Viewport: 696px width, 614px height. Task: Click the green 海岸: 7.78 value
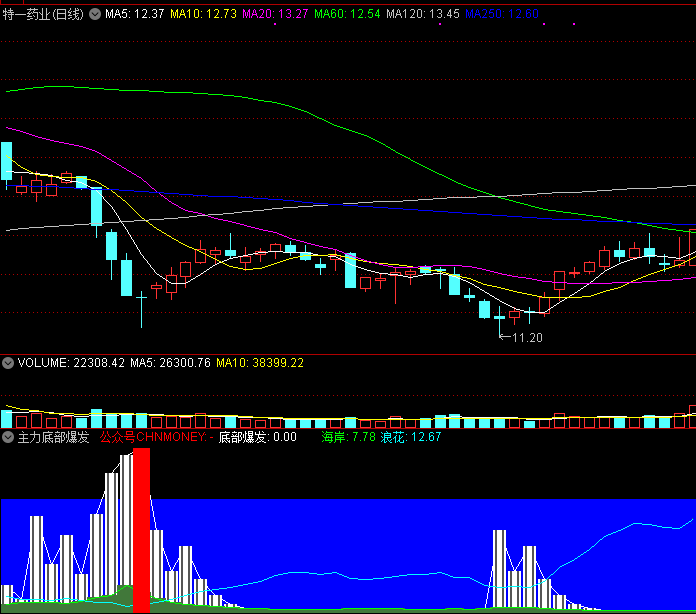tap(348, 437)
